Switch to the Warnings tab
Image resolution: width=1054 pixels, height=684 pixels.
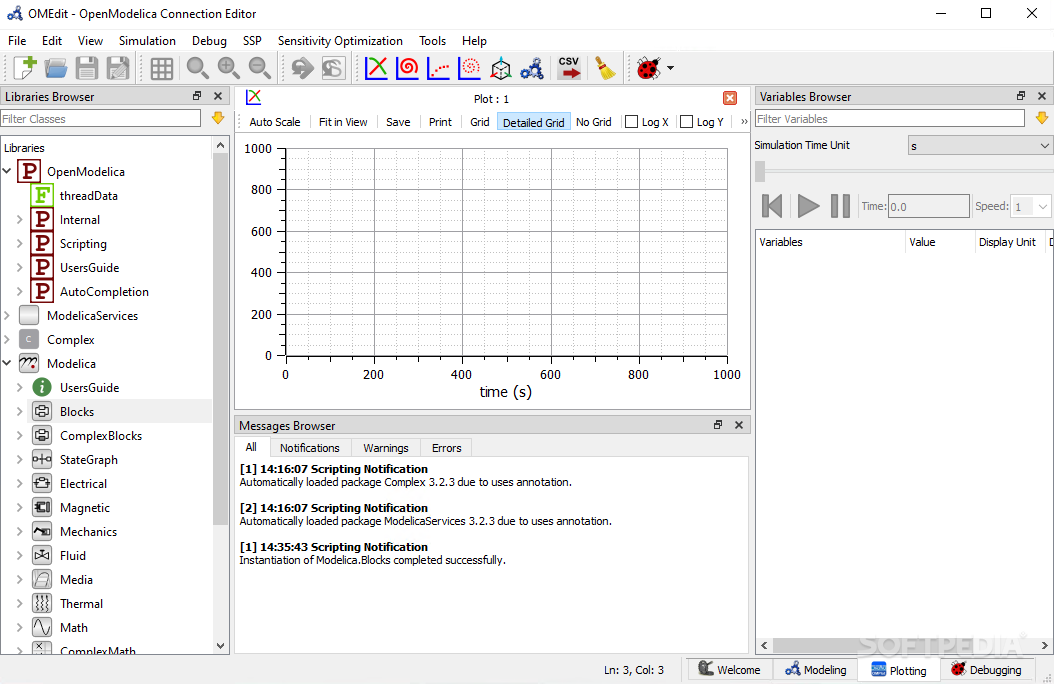(x=386, y=447)
